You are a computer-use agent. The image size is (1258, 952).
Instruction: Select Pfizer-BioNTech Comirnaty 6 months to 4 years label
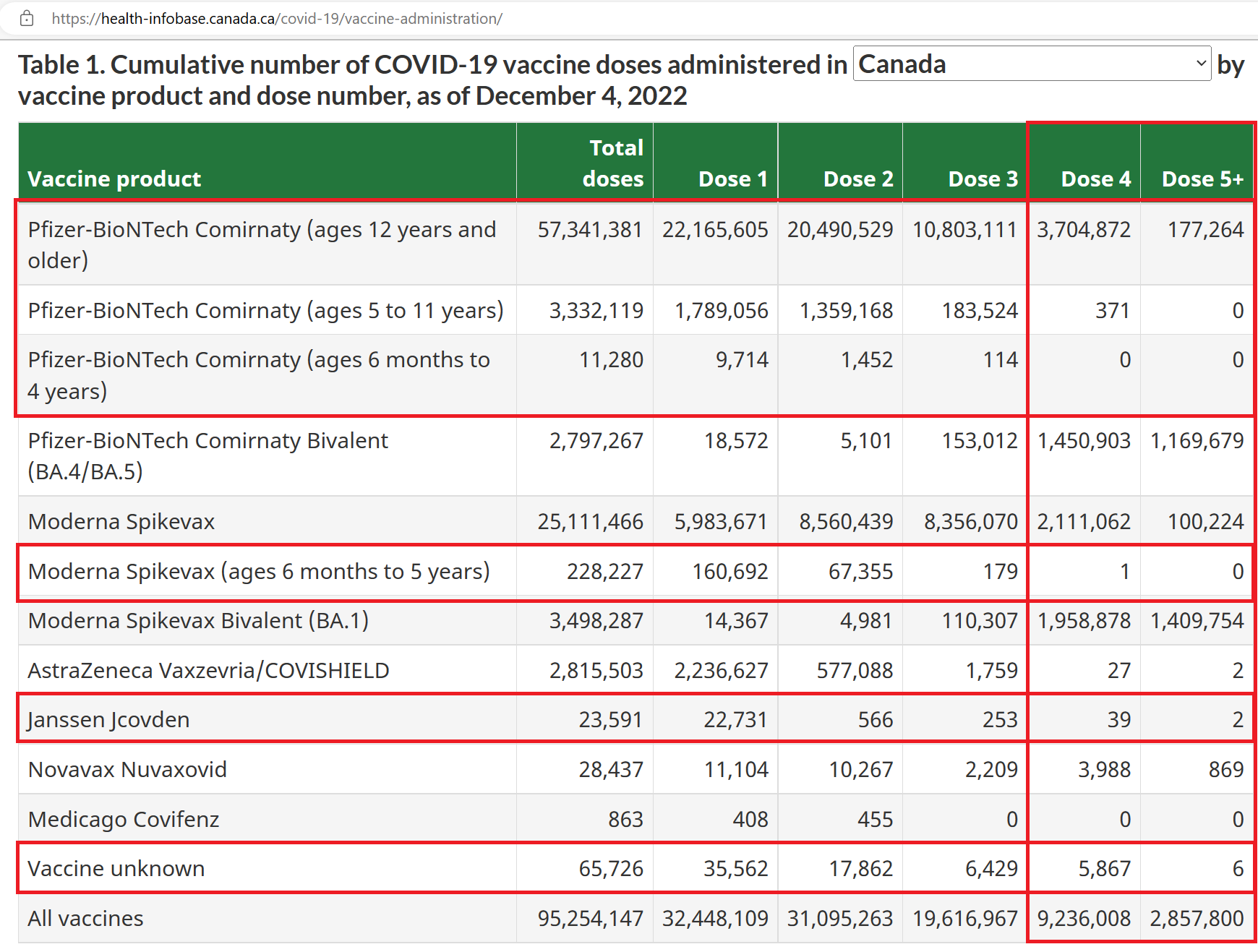[259, 375]
